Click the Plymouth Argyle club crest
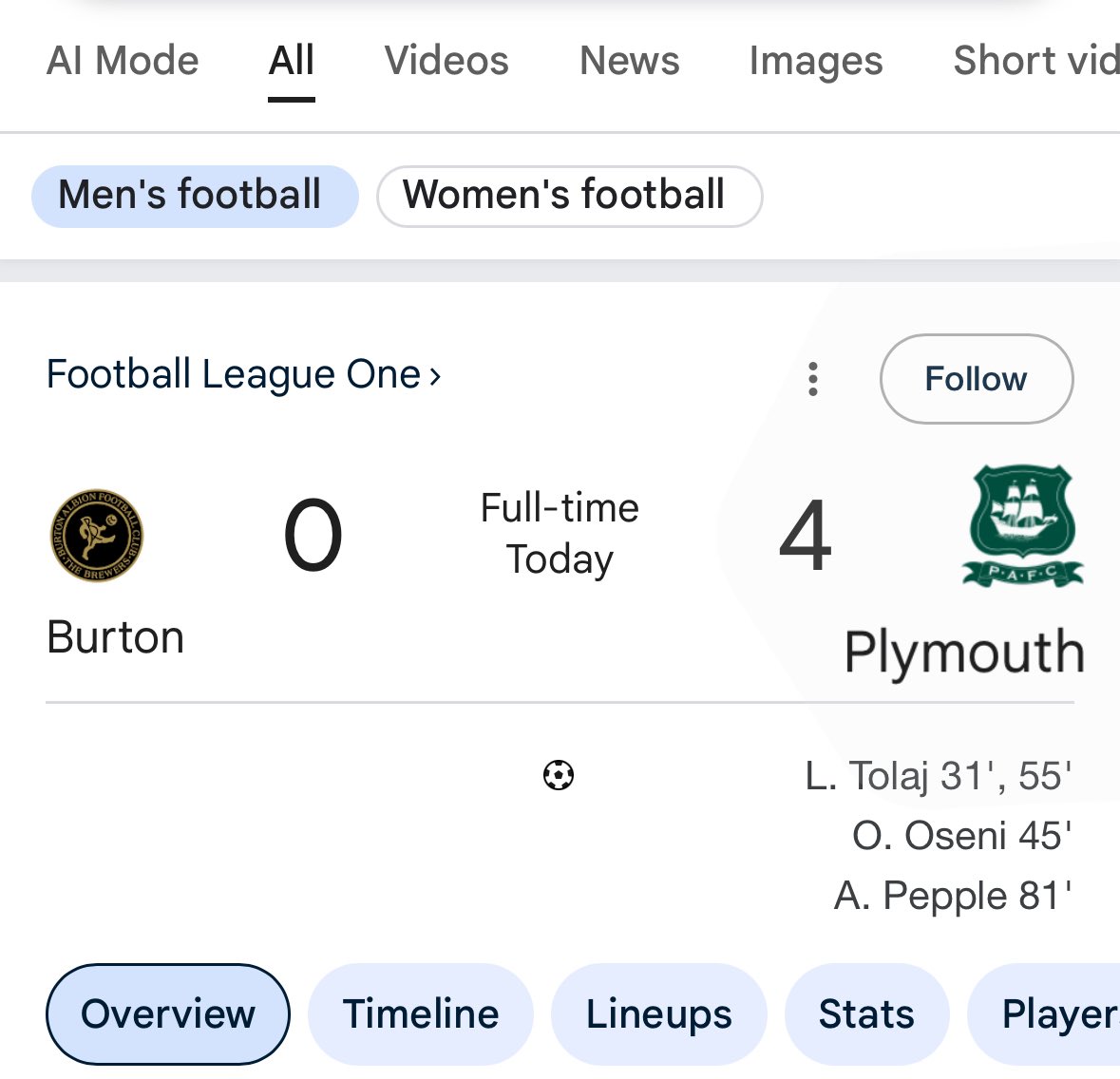The height and width of the screenshot is (1079, 1120). pyautogui.click(x=1022, y=525)
